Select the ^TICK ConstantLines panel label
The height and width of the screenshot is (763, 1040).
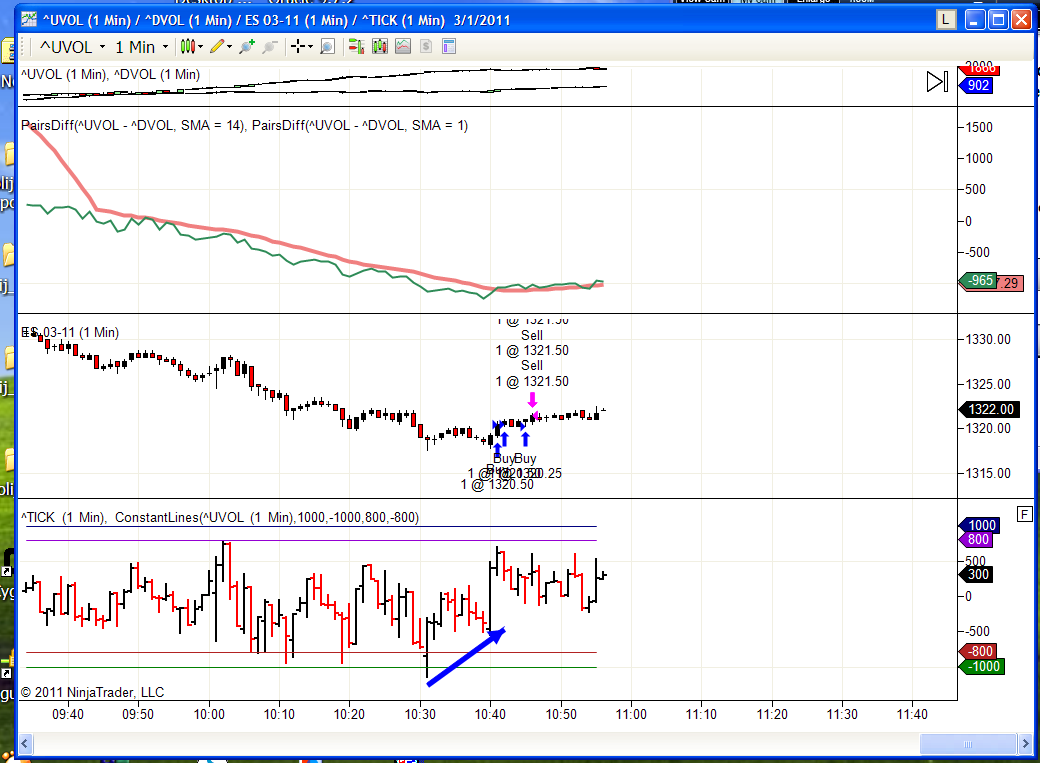pos(220,518)
